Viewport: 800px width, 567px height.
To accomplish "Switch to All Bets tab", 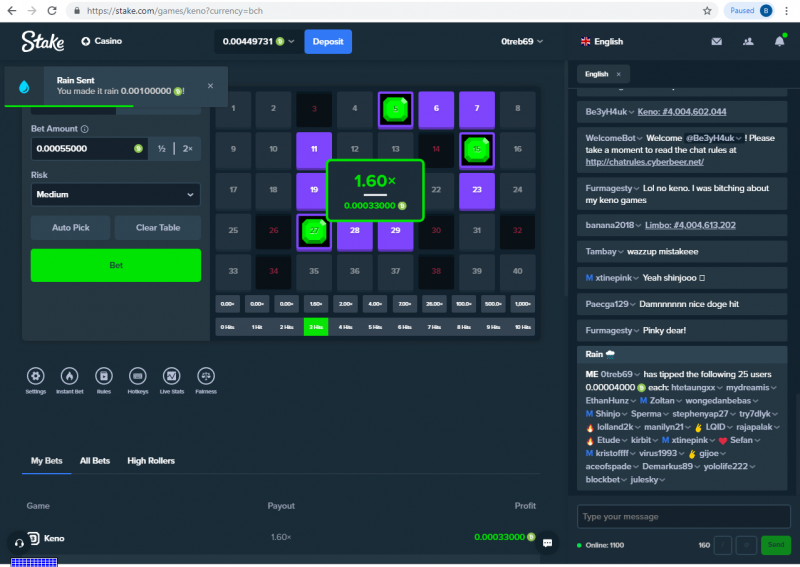I will (x=95, y=461).
